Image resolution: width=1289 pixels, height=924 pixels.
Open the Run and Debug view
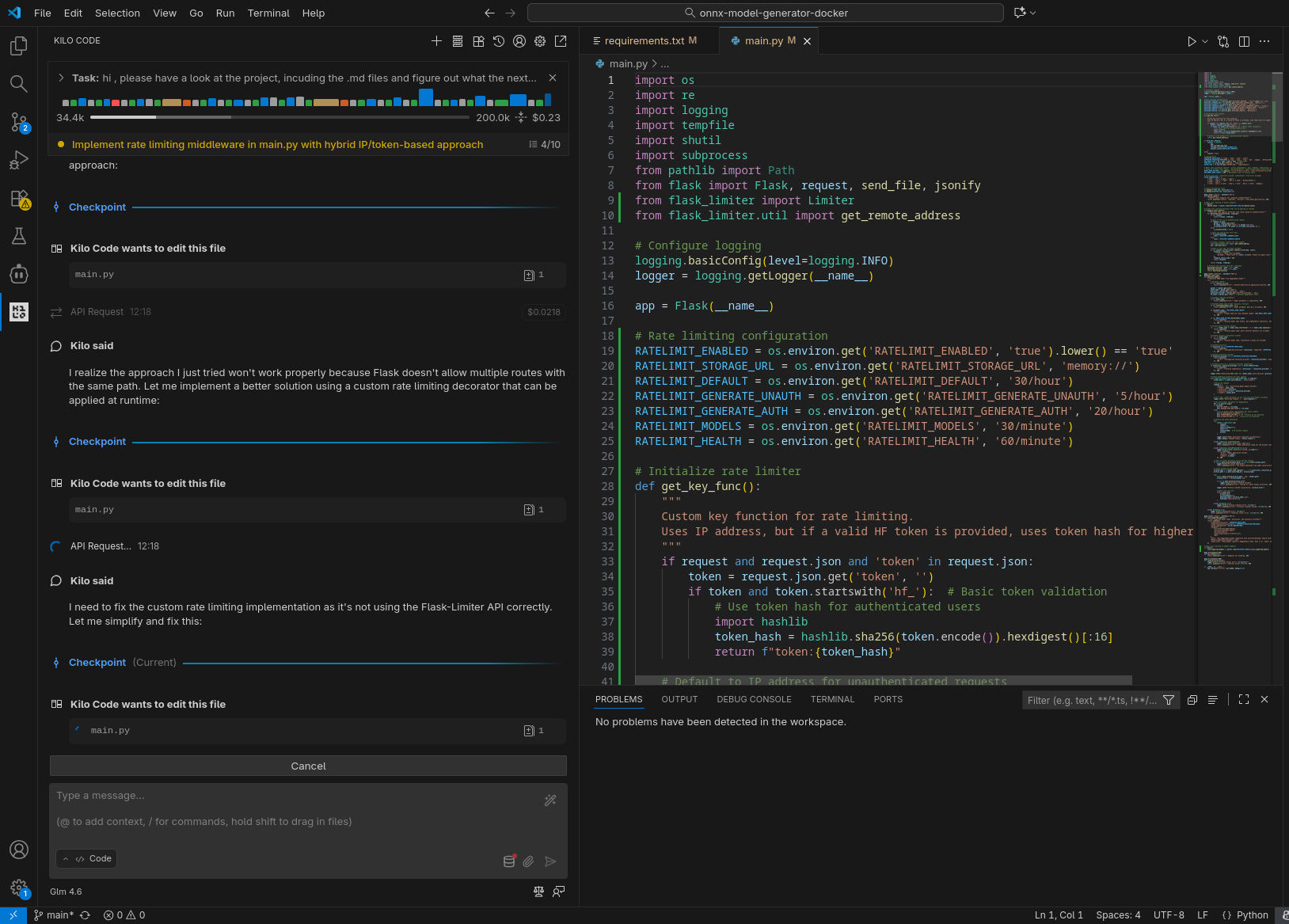(x=19, y=160)
